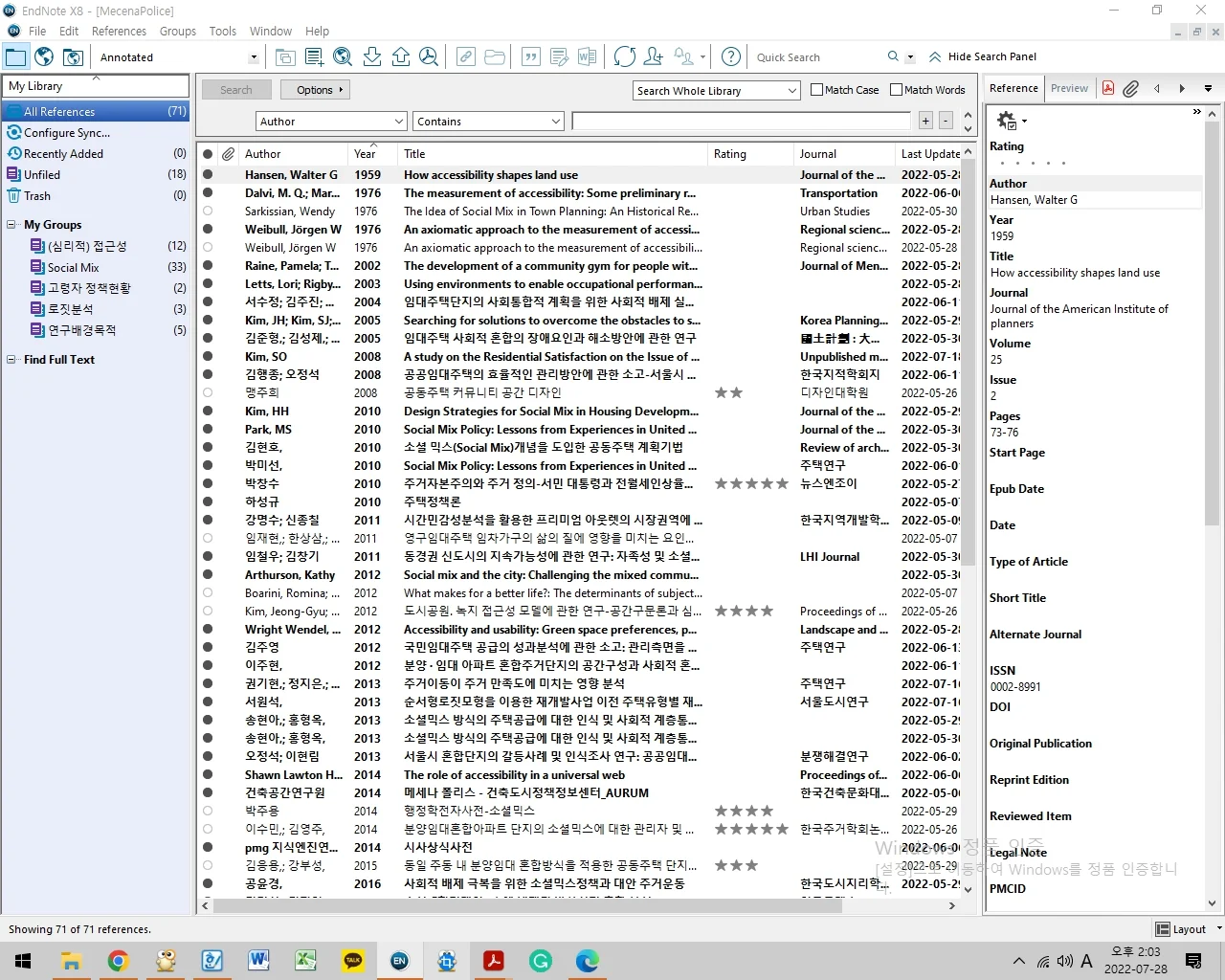Open Microsoft Word from the taskbar

tap(259, 961)
